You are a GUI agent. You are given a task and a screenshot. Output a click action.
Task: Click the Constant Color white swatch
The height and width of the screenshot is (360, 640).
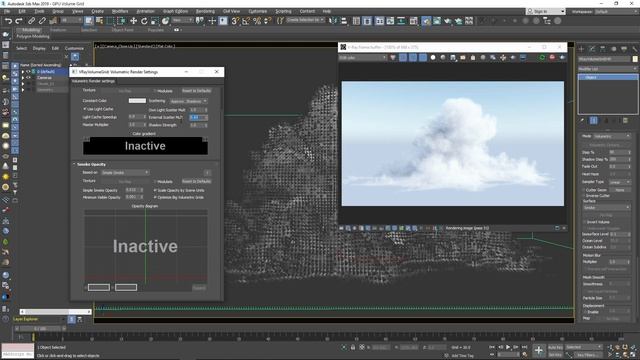click(x=137, y=100)
